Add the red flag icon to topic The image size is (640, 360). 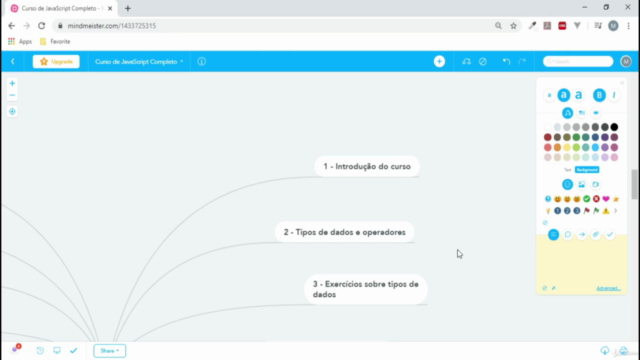[587, 211]
